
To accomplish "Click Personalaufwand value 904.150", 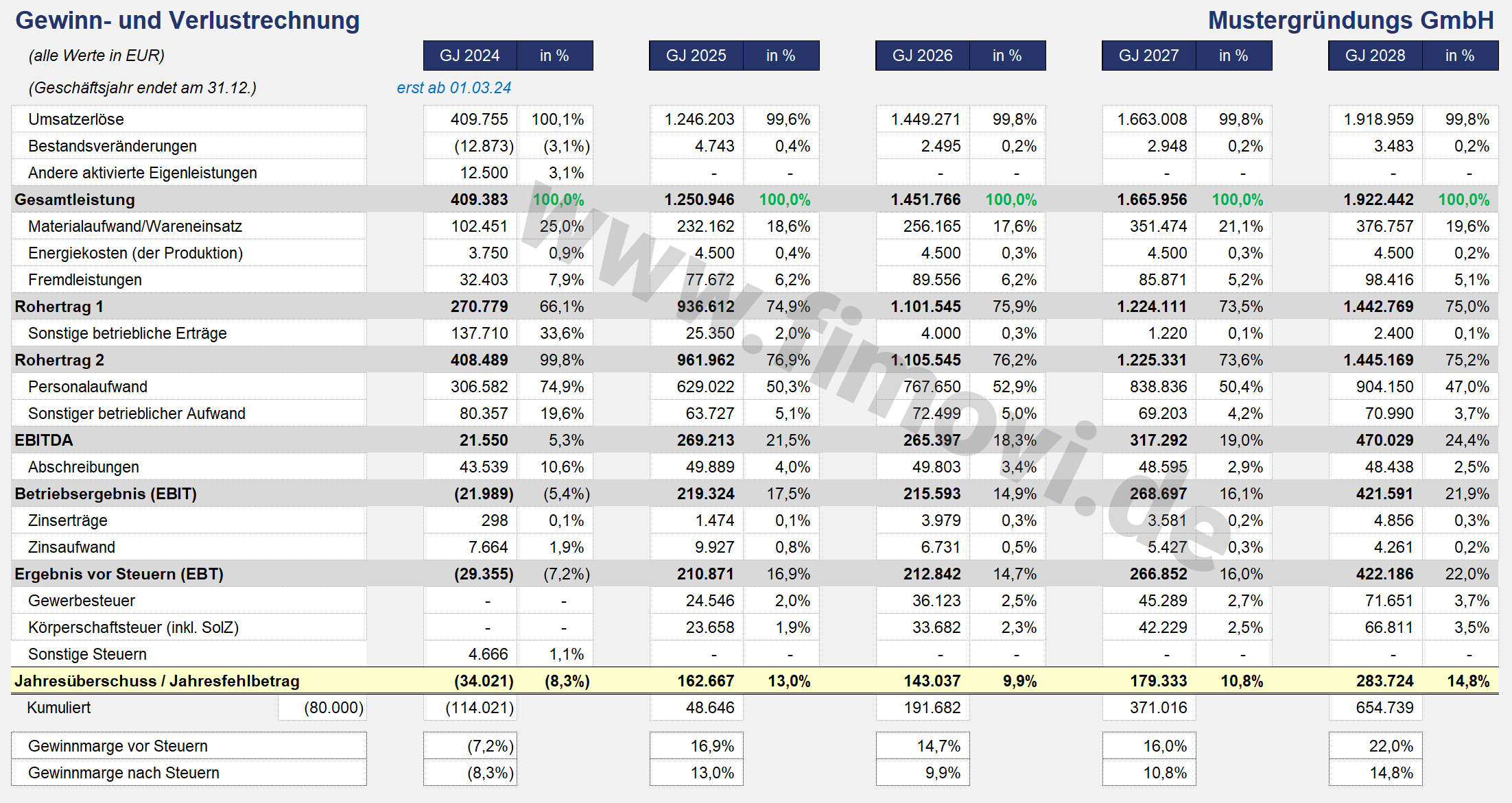I will tap(1385, 387).
